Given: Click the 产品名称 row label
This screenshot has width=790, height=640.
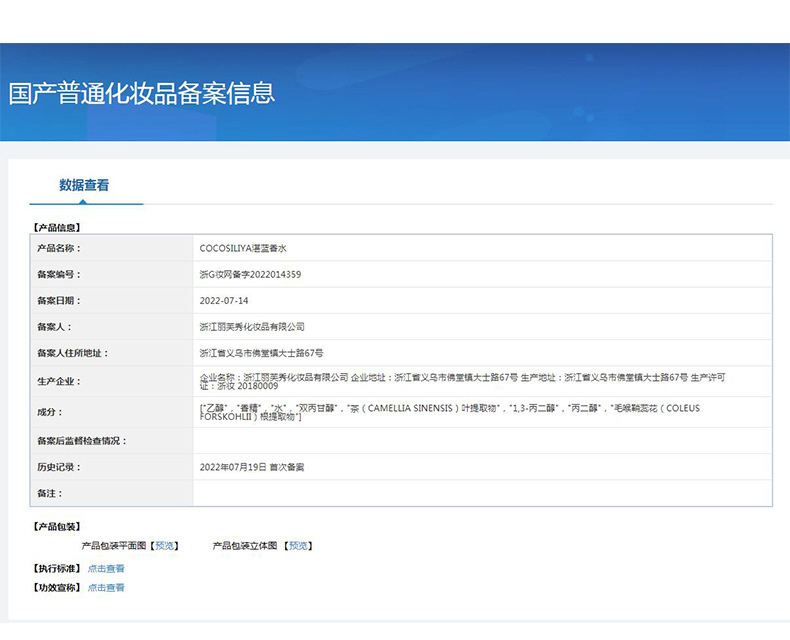Looking at the screenshot, I should (x=59, y=248).
